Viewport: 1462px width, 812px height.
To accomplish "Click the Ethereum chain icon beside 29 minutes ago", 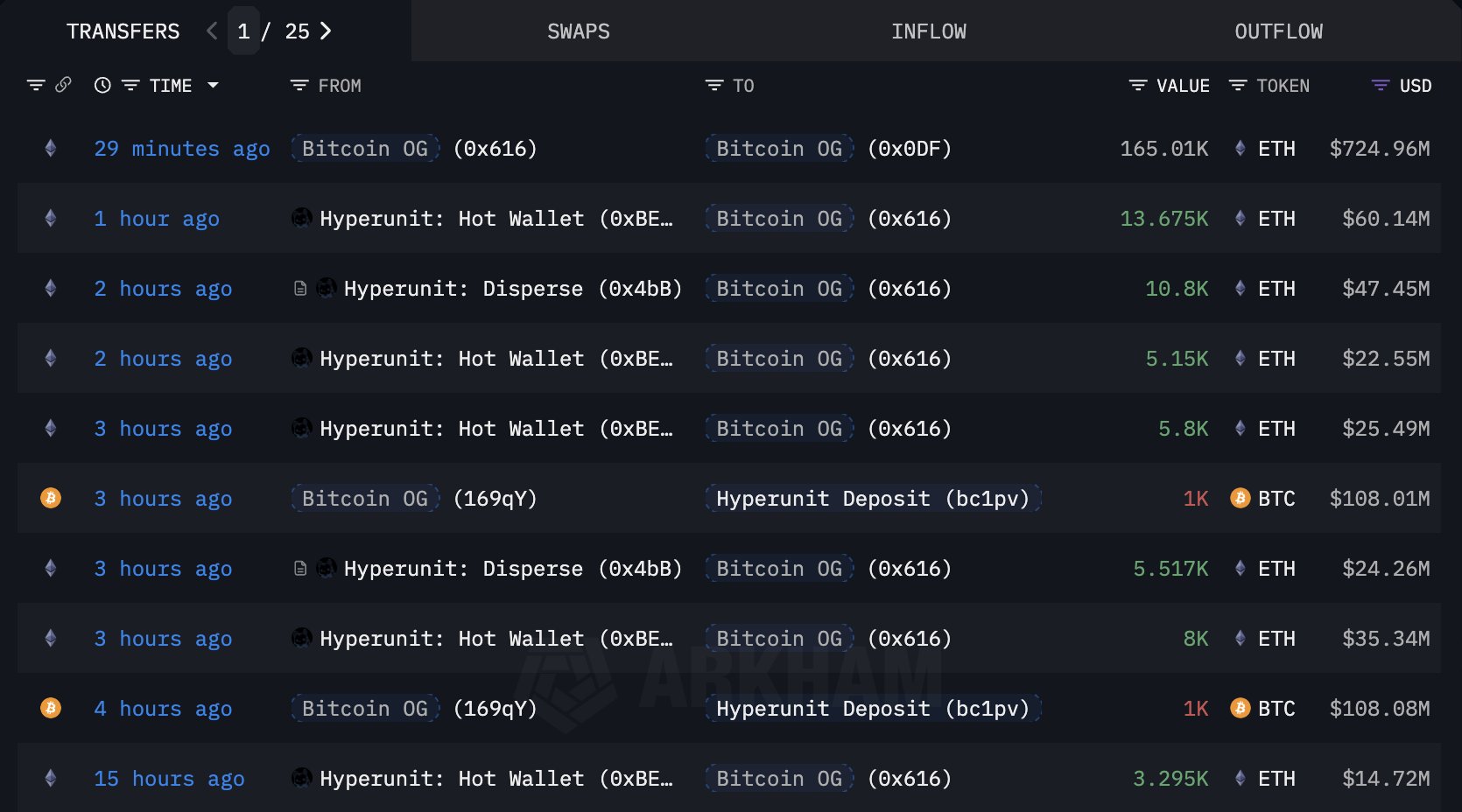I will (x=50, y=149).
